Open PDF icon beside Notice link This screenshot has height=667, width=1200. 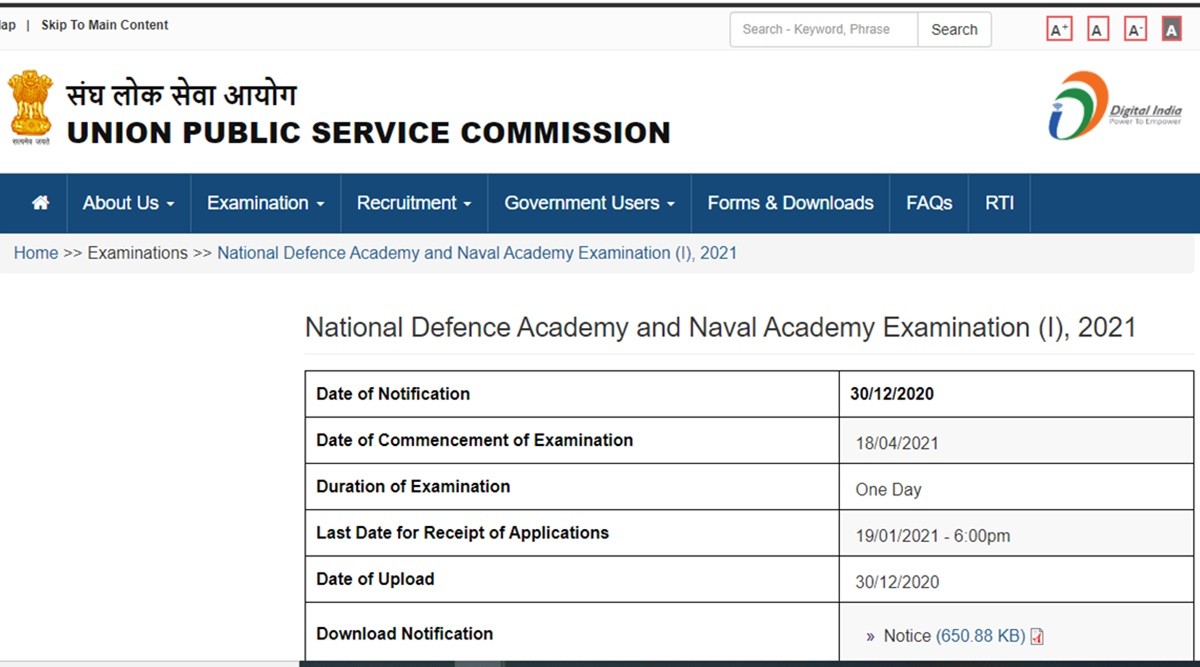1037,636
